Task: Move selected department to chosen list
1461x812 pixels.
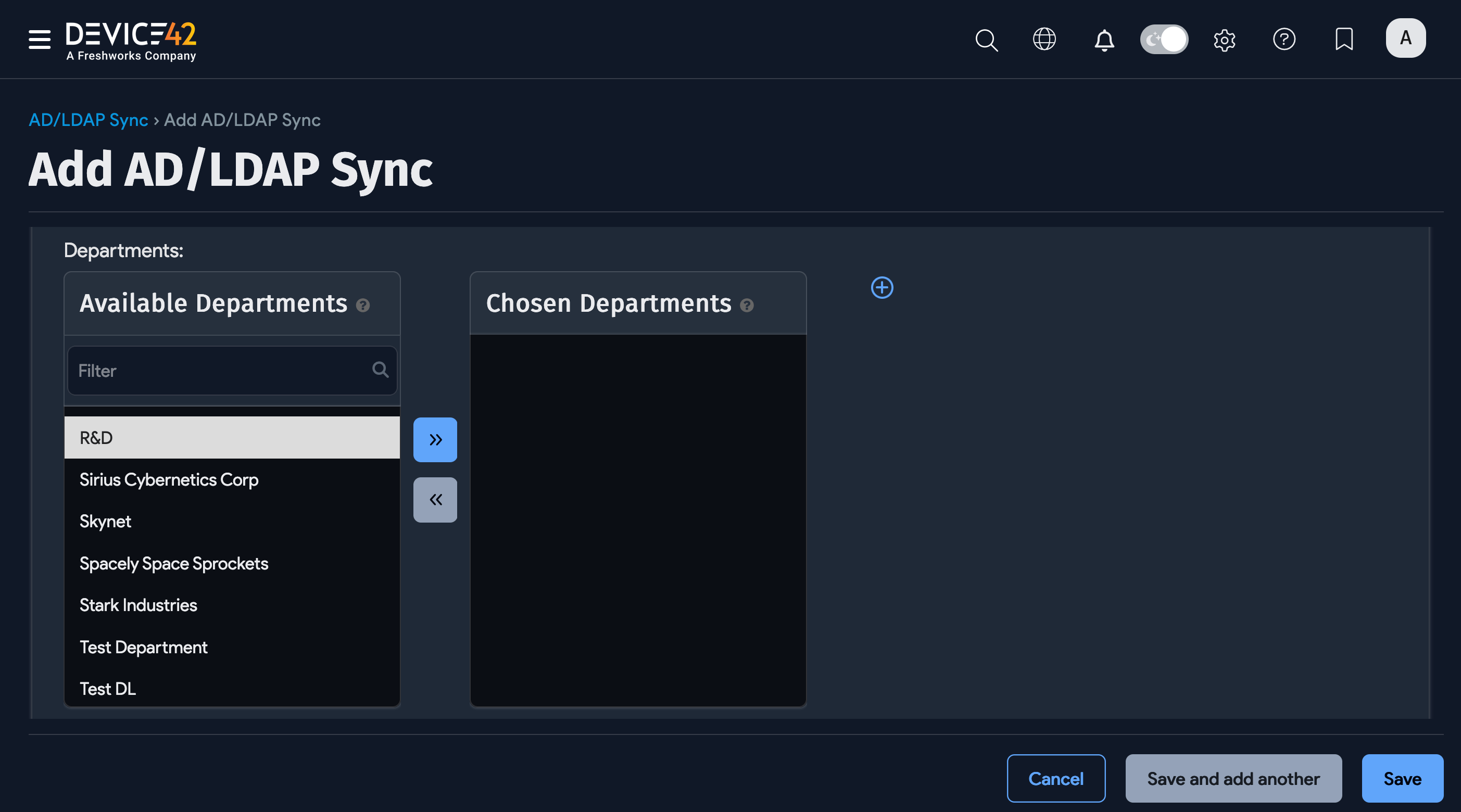Action: click(435, 439)
